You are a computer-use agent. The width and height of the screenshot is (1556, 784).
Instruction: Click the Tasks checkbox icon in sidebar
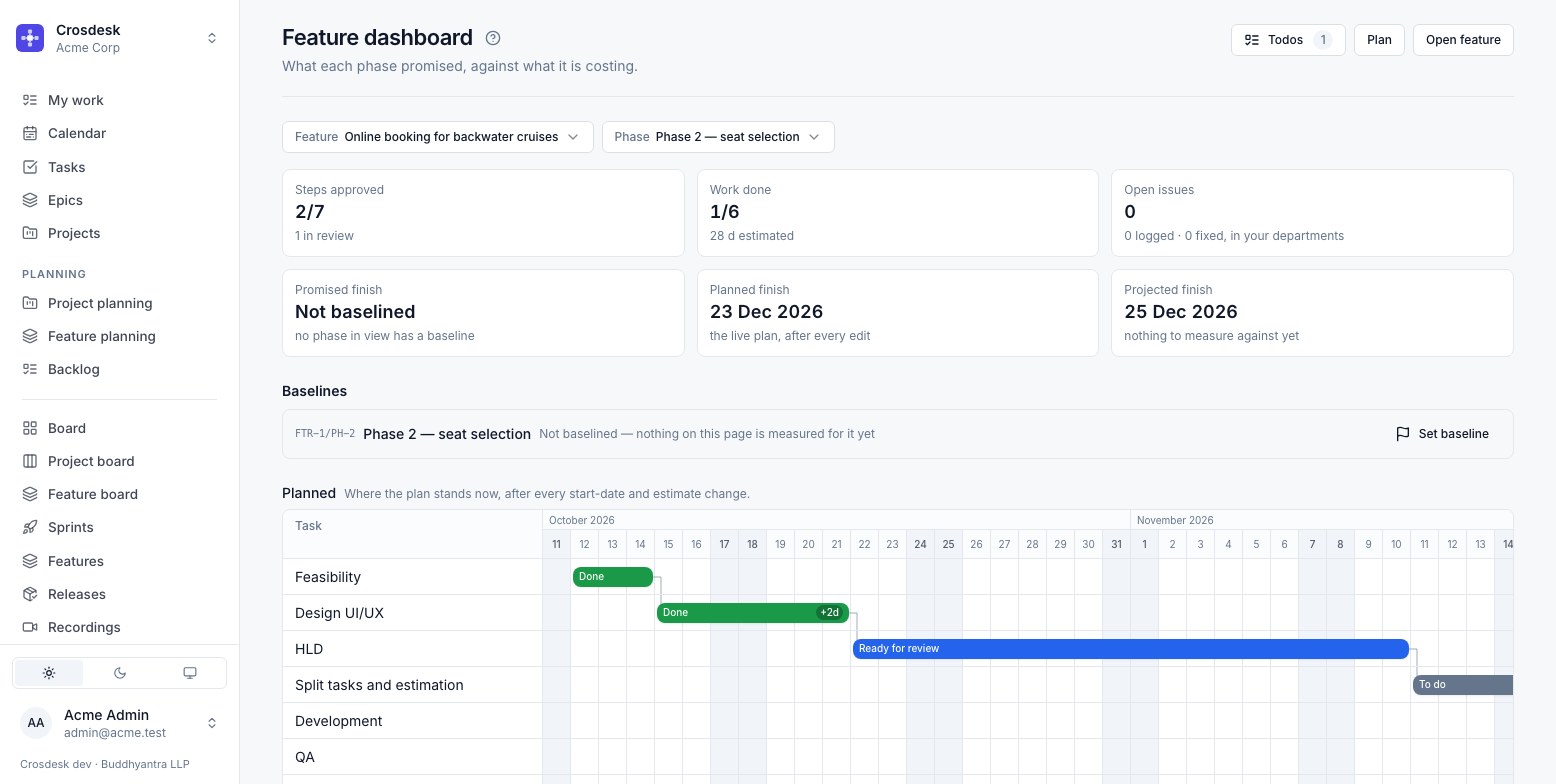30,167
